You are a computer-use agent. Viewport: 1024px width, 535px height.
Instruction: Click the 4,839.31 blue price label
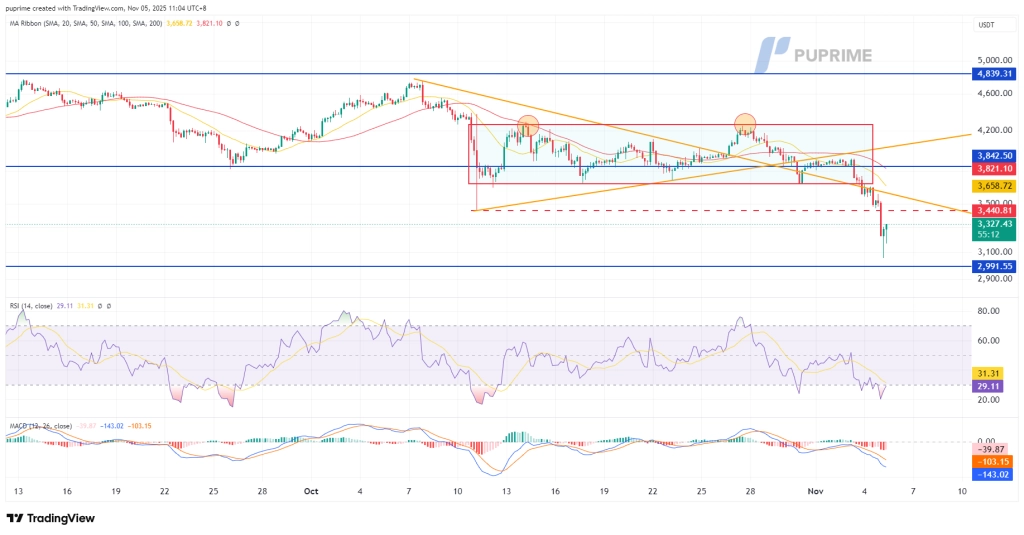(x=993, y=74)
